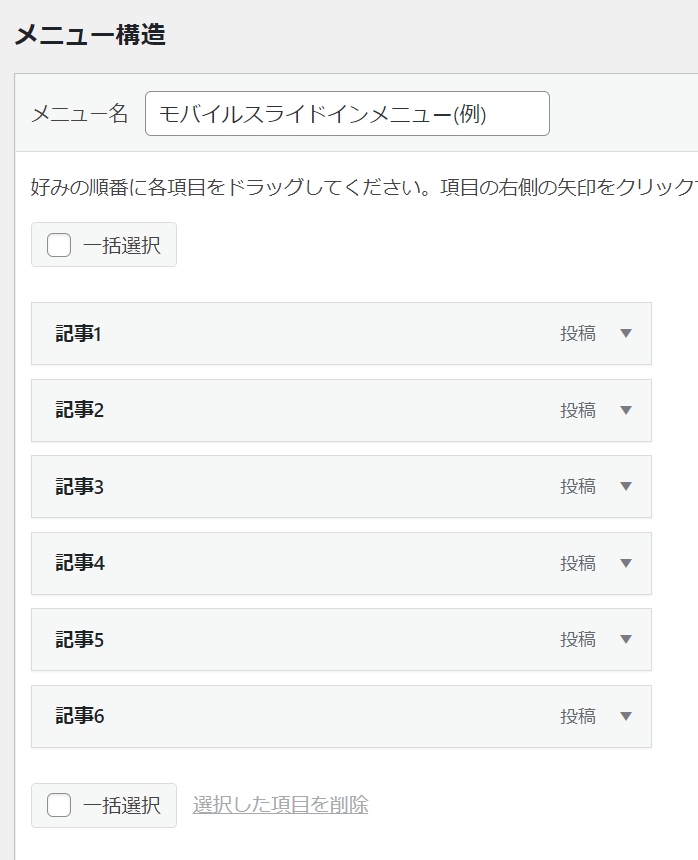Click 投稿 label on 記事4 row
This screenshot has height=860, width=698.
pyautogui.click(x=578, y=563)
